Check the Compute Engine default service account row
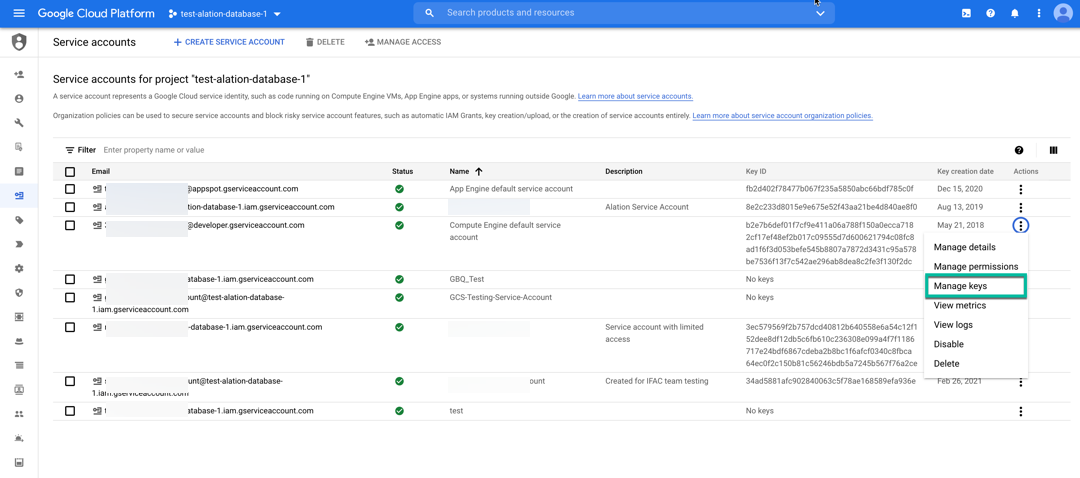1080x478 pixels. click(x=70, y=225)
